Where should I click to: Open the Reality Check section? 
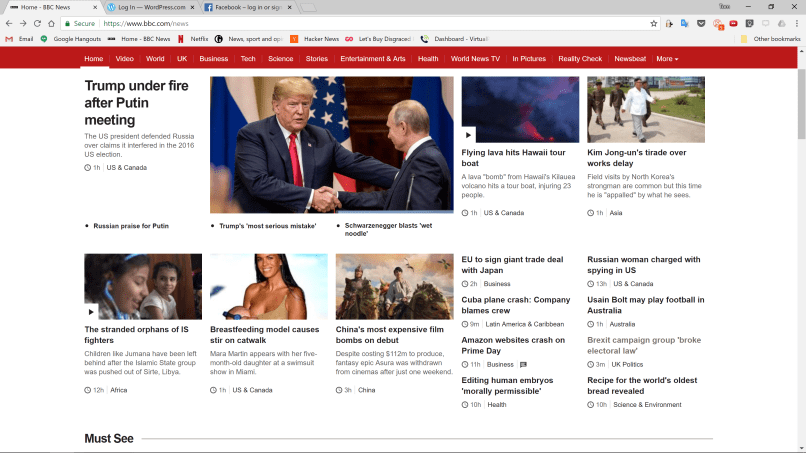(580, 59)
